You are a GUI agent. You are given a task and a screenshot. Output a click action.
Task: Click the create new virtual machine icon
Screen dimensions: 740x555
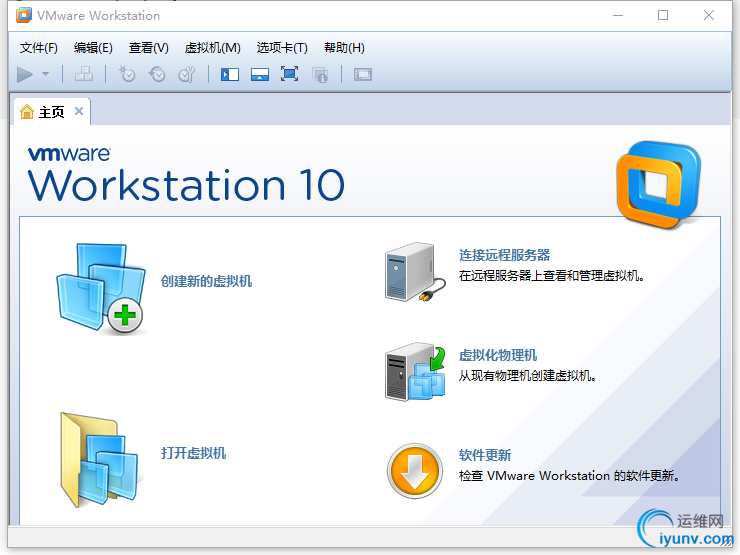tap(101, 288)
